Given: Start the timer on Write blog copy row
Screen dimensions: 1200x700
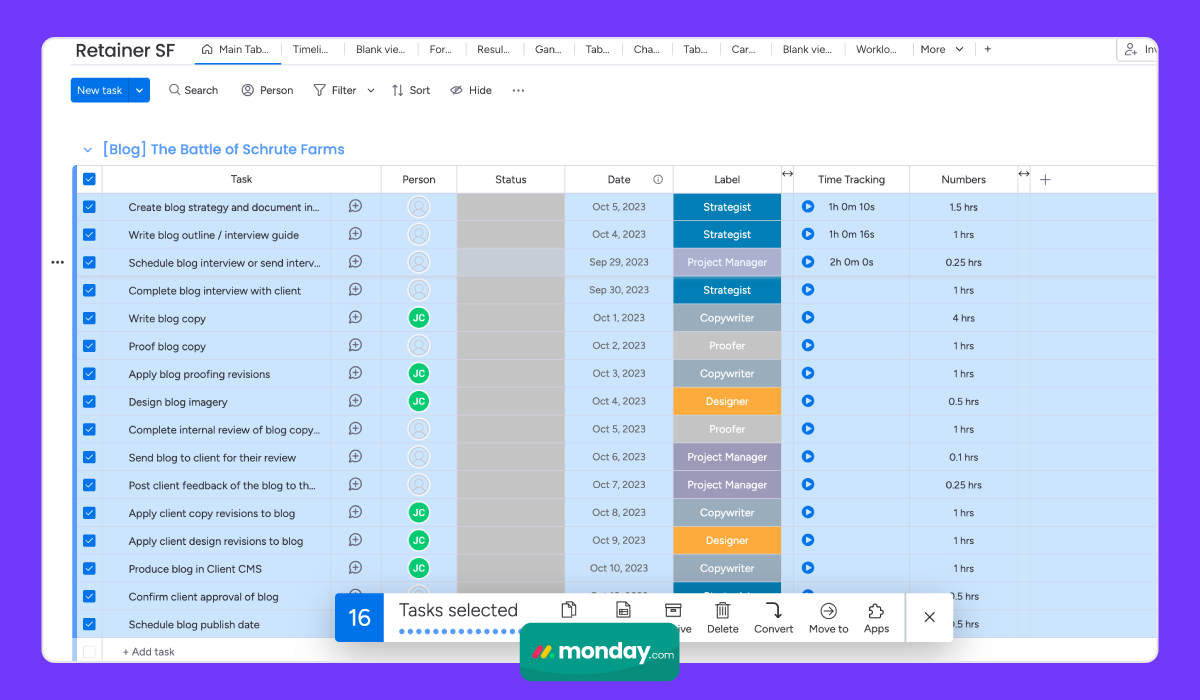Looking at the screenshot, I should tap(809, 317).
